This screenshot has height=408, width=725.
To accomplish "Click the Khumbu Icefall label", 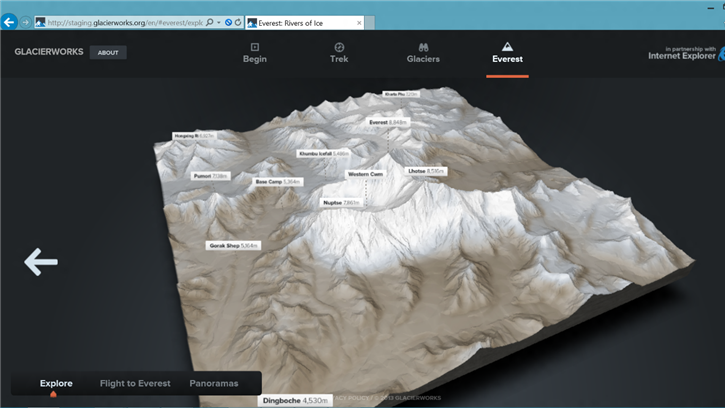I will [x=323, y=154].
